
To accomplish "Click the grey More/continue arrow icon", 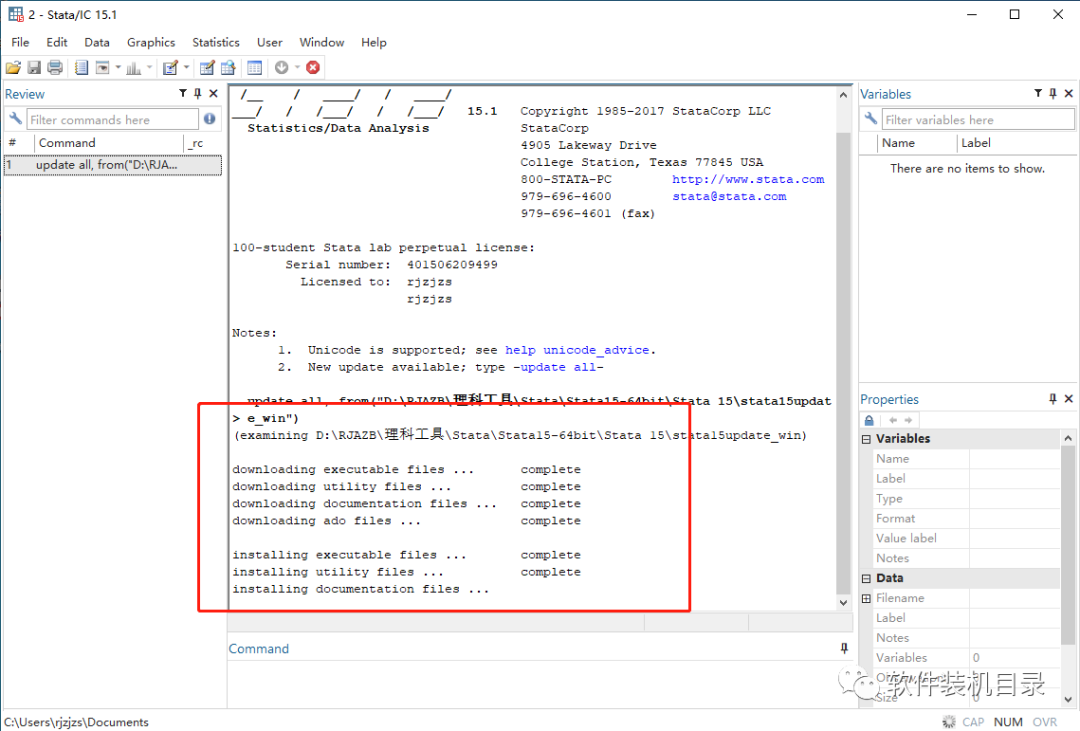I will pyautogui.click(x=282, y=68).
